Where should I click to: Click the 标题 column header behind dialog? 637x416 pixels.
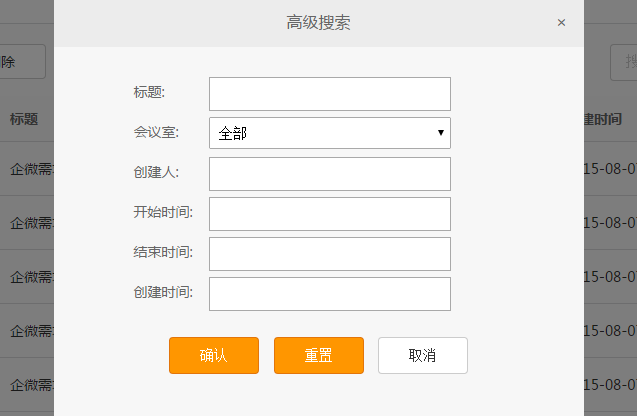click(24, 119)
